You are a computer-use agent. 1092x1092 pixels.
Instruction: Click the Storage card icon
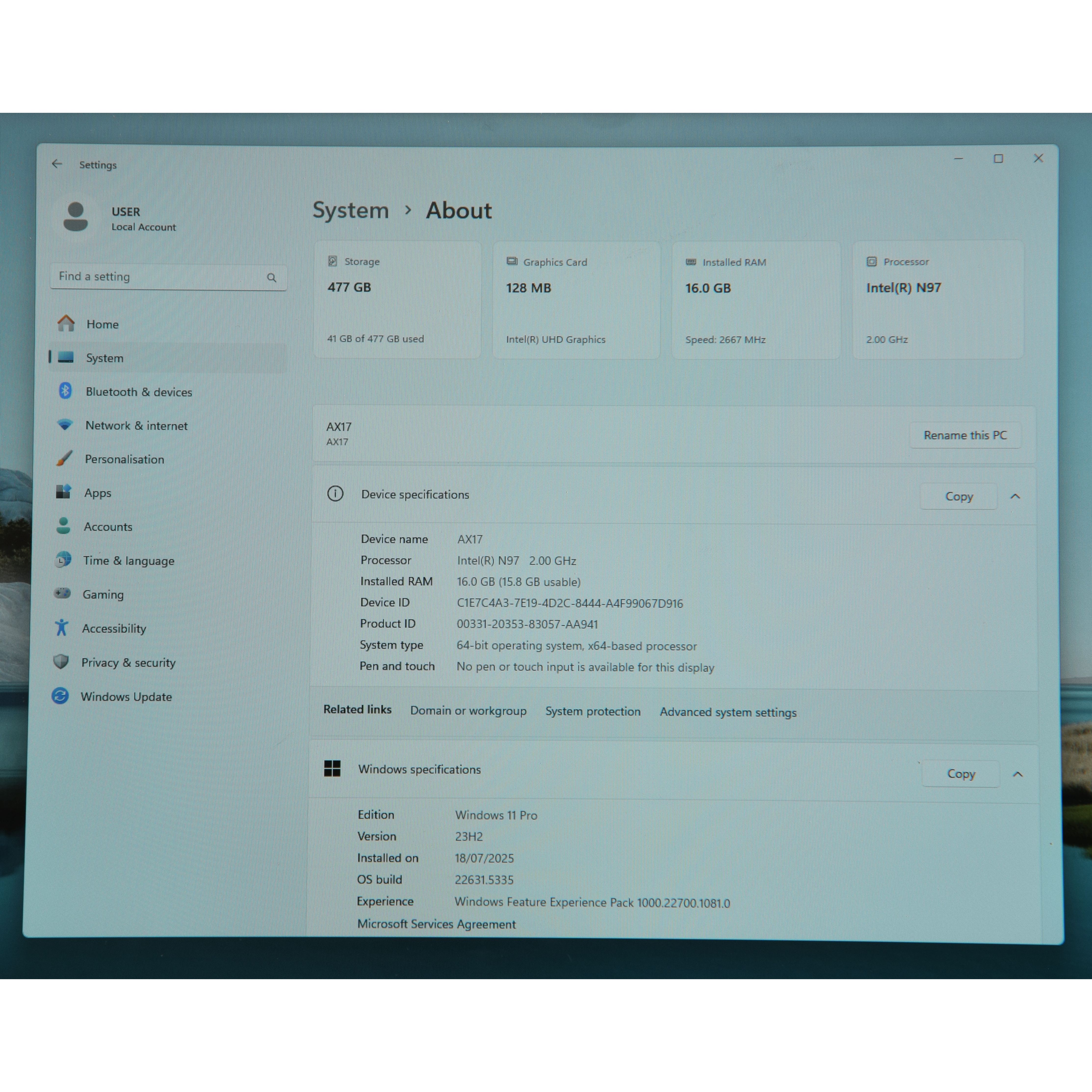[x=333, y=261]
